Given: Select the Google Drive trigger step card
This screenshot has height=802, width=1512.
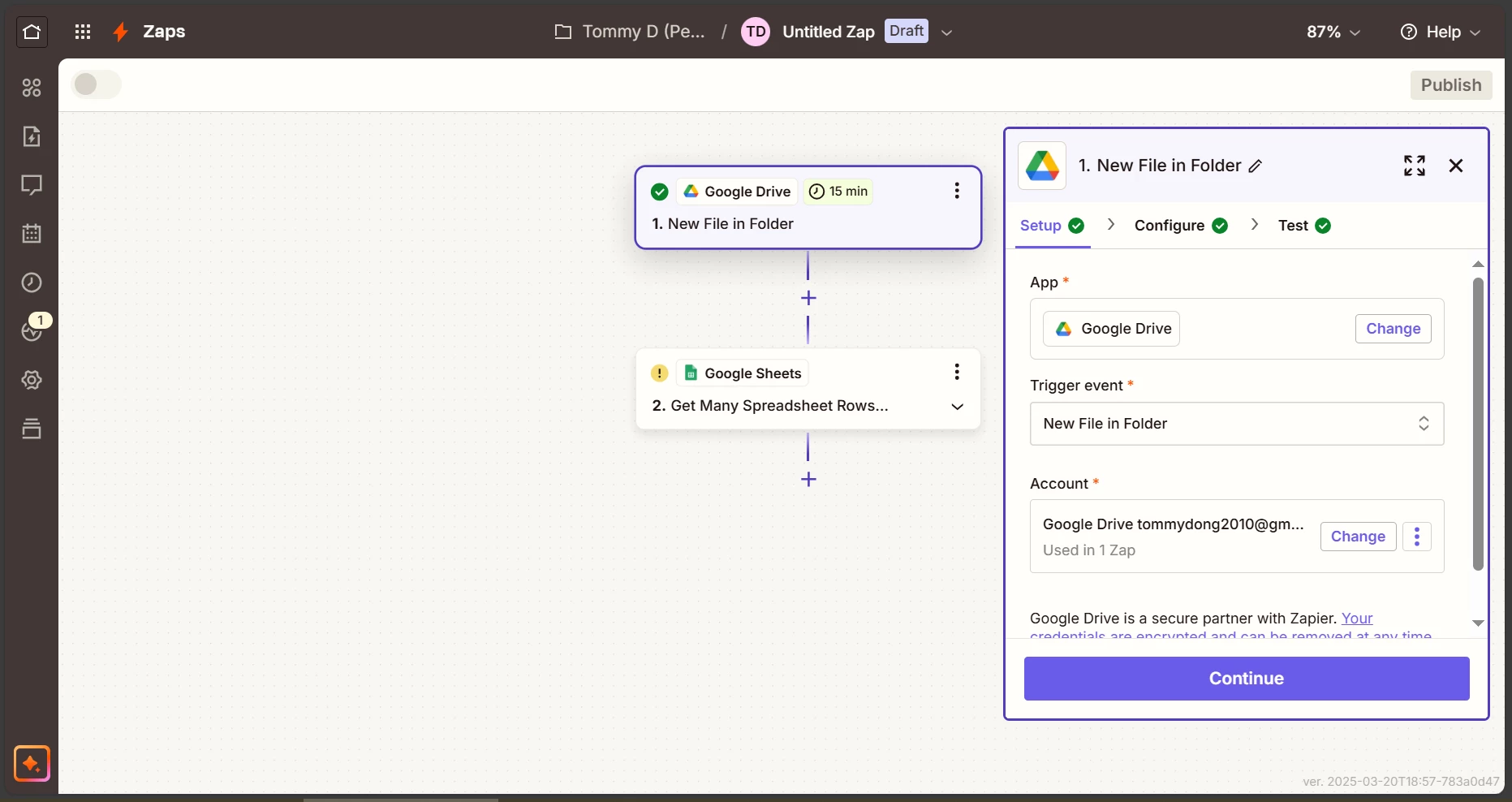Looking at the screenshot, I should pos(808,208).
